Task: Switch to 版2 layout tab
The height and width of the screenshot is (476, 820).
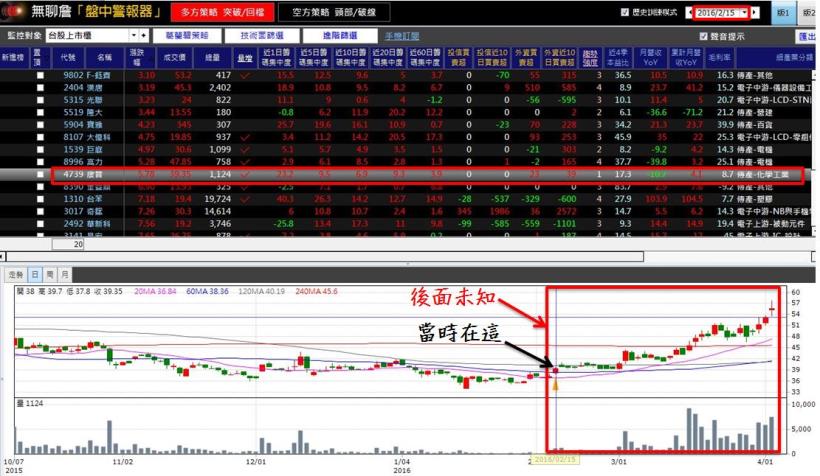Action: pyautogui.click(x=808, y=13)
